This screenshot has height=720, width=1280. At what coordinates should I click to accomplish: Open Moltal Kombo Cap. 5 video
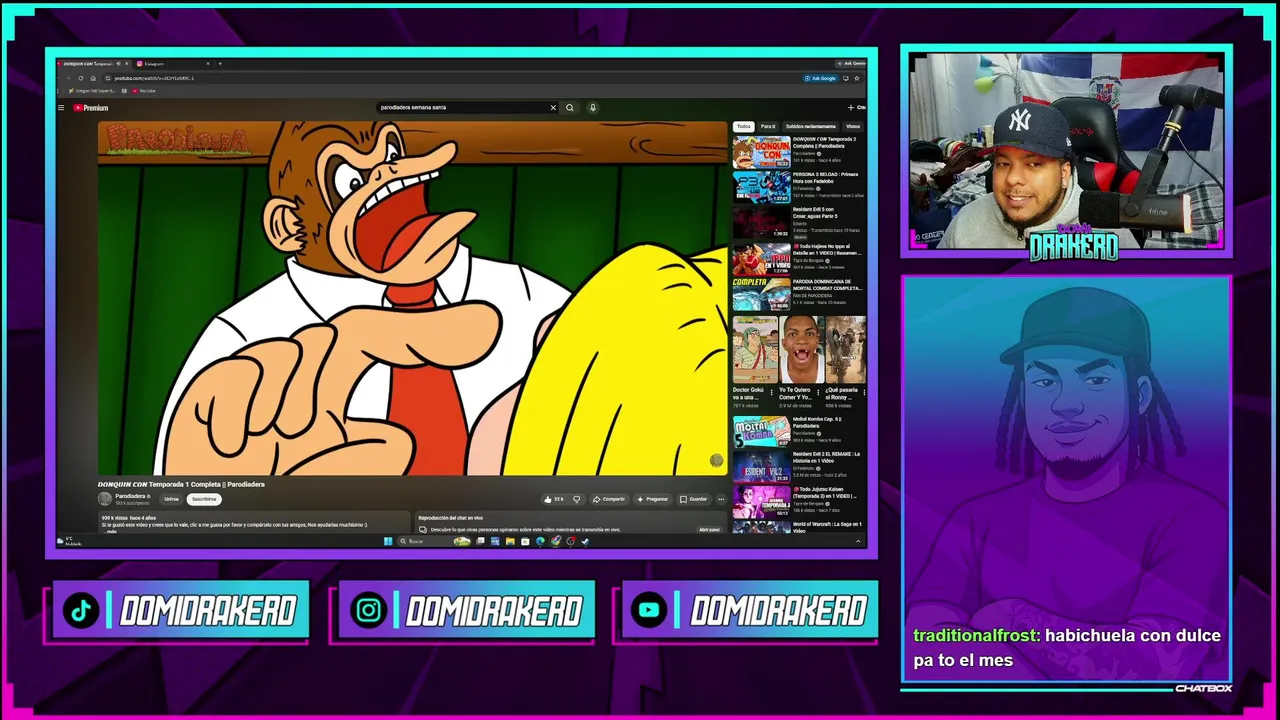coord(762,431)
